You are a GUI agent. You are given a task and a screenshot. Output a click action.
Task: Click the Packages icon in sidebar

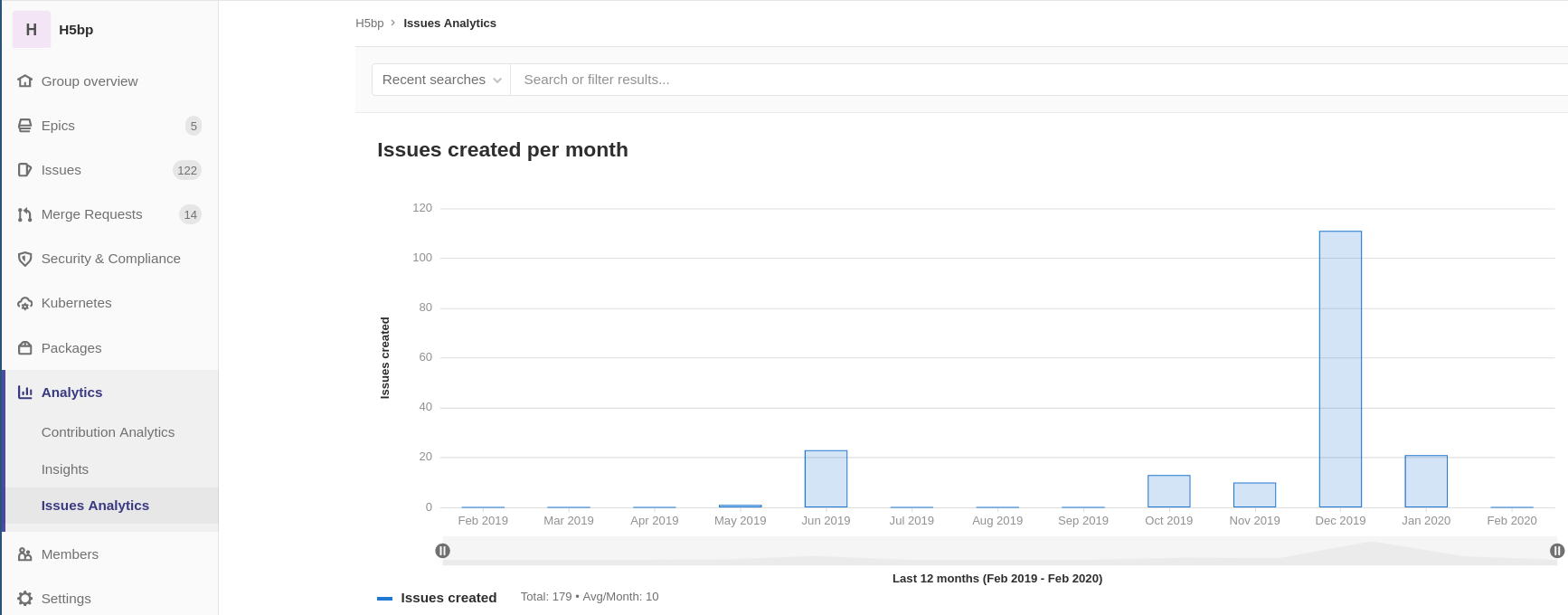25,348
